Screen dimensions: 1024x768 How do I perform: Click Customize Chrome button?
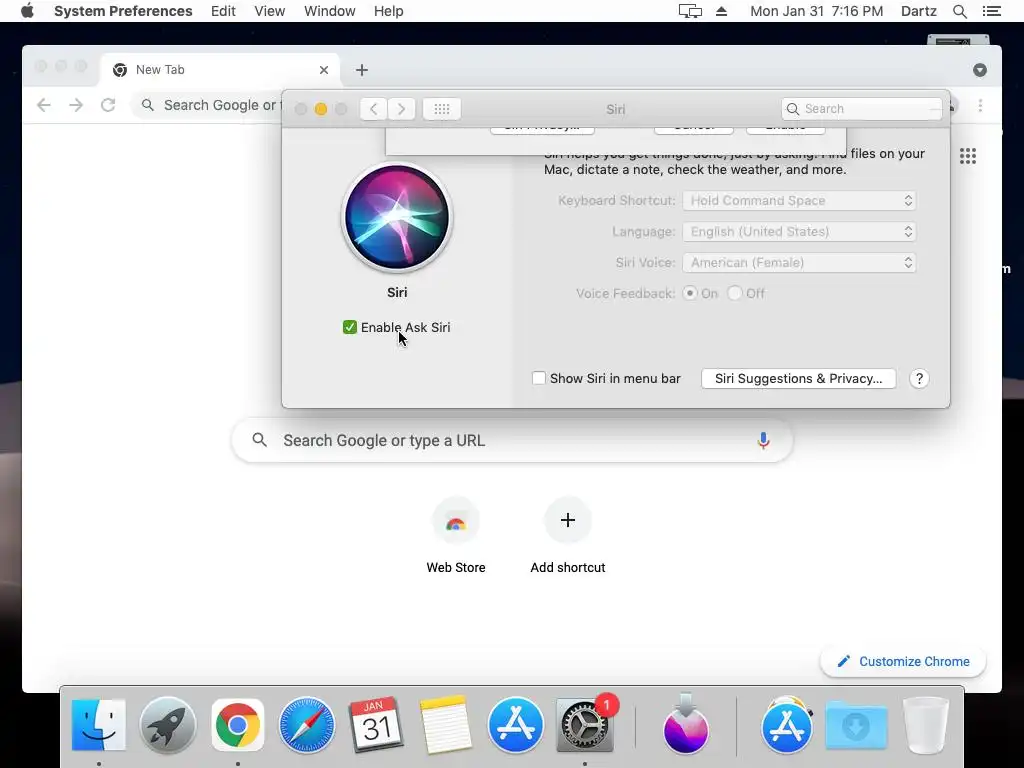tap(903, 662)
